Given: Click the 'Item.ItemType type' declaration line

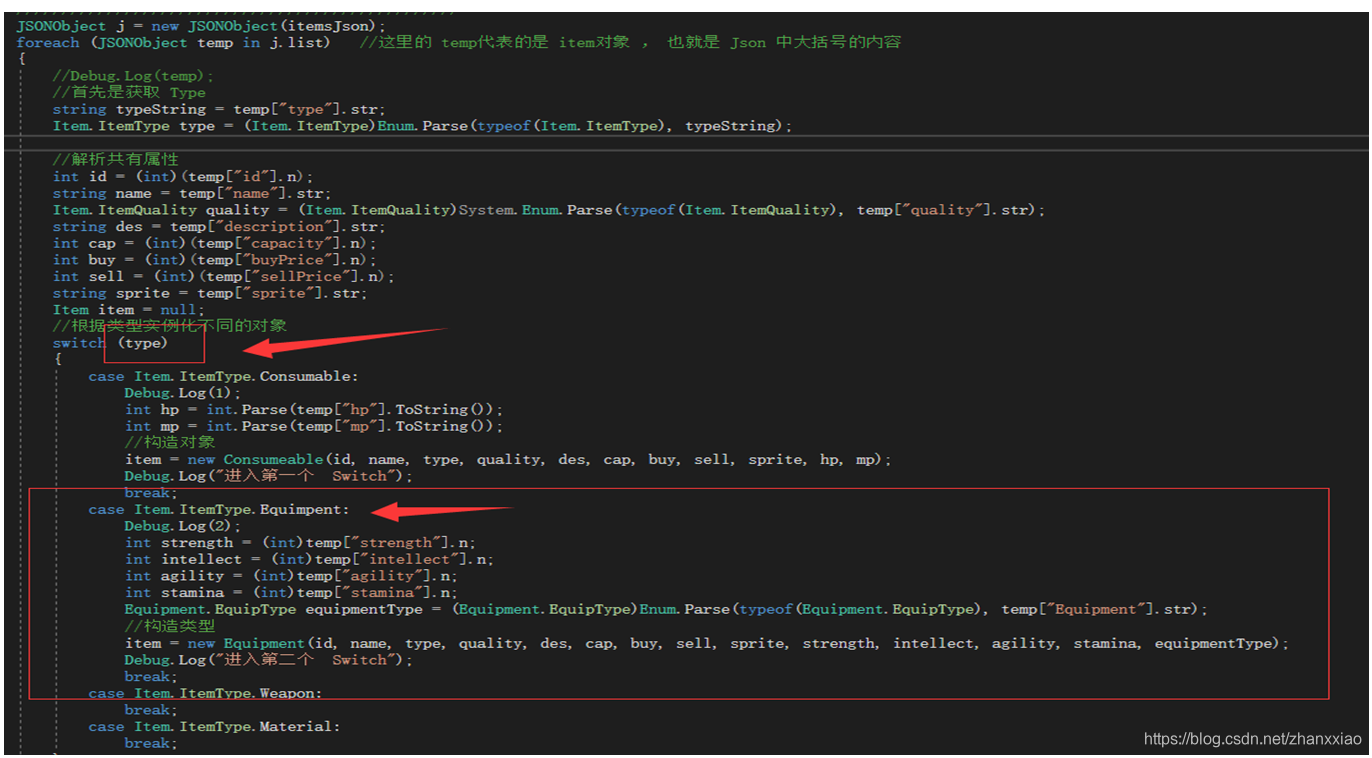Looking at the screenshot, I should (x=422, y=126).
